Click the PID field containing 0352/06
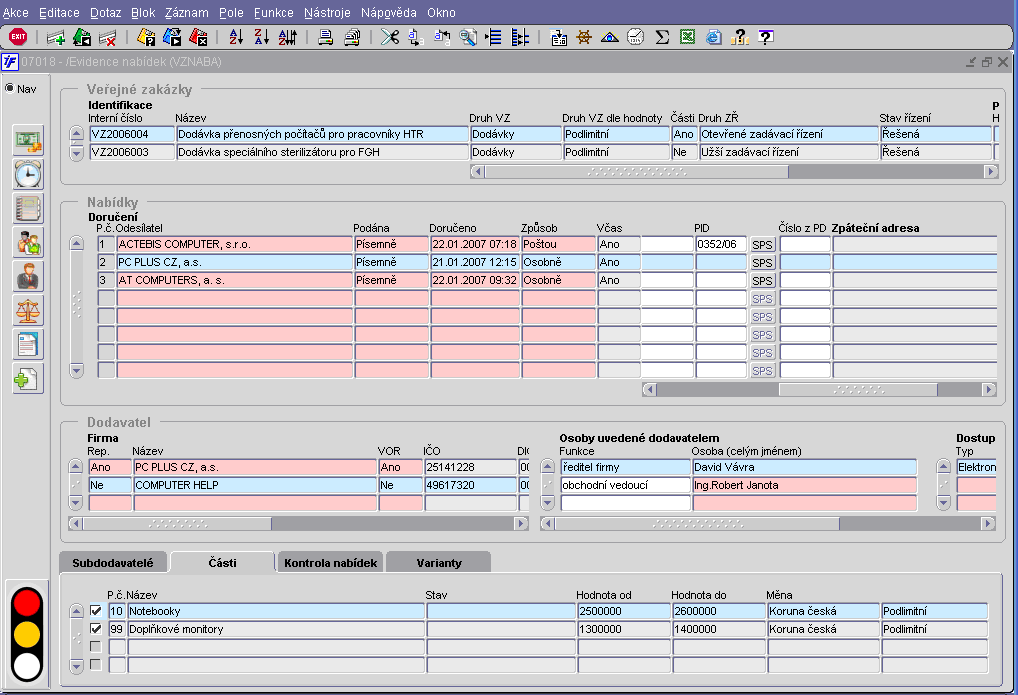The image size is (1018, 695). (721, 244)
